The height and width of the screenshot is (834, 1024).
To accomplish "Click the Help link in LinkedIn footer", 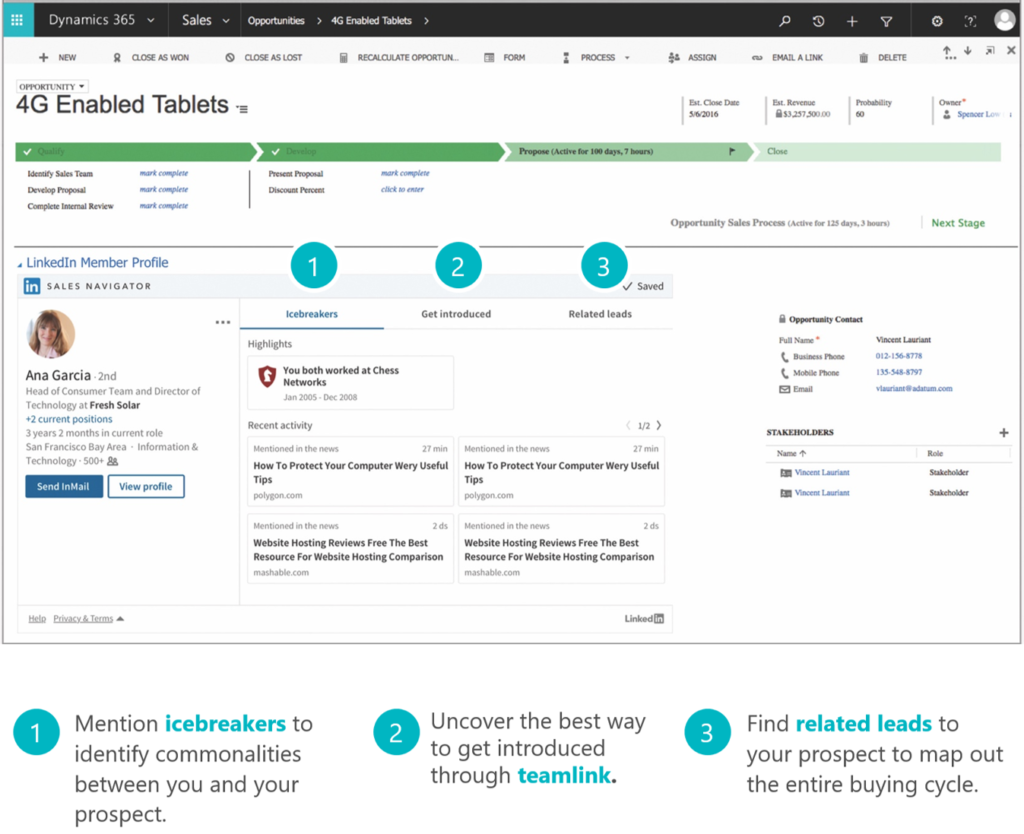I will coord(37,618).
